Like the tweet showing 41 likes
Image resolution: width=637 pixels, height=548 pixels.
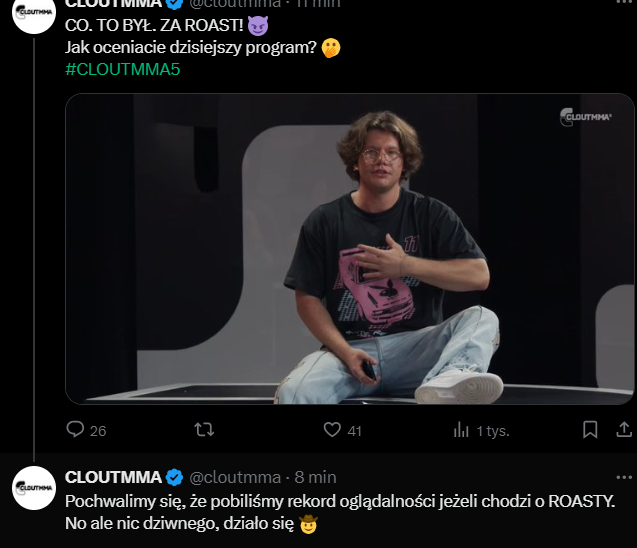click(332, 430)
